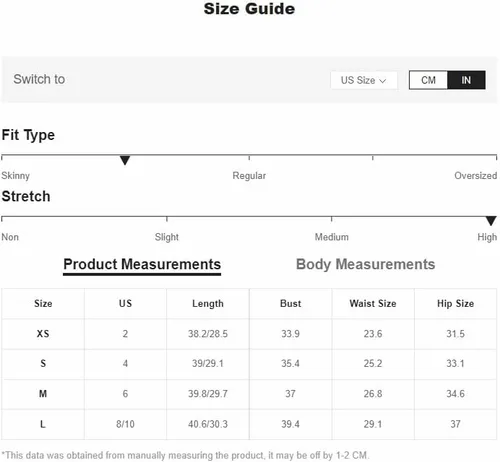Select the L size row

pos(249,424)
